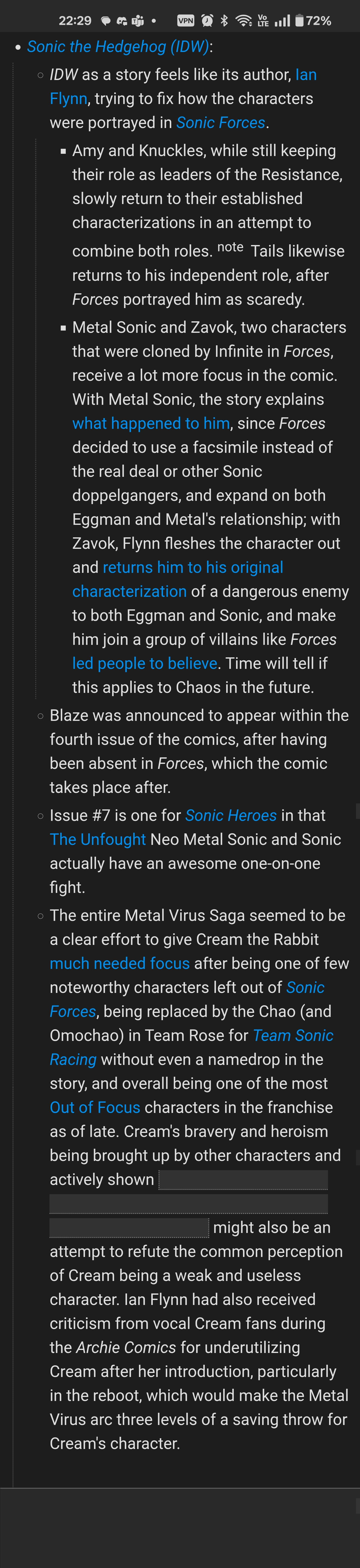Expand the superscript note after 'both roles'
The image size is (360, 1568).
point(230,247)
